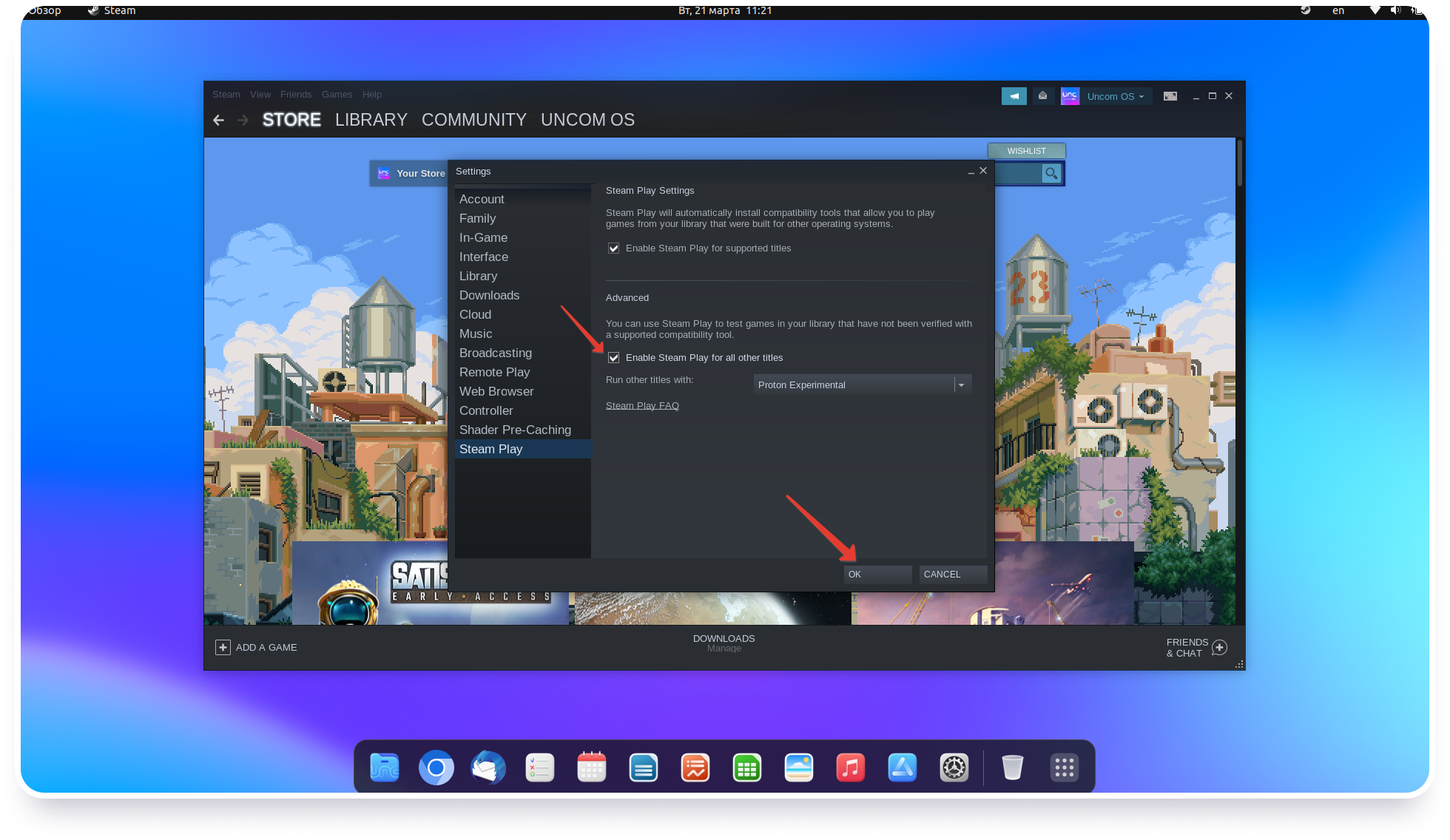Open Your Store menu
The height and width of the screenshot is (840, 1450).
point(420,174)
